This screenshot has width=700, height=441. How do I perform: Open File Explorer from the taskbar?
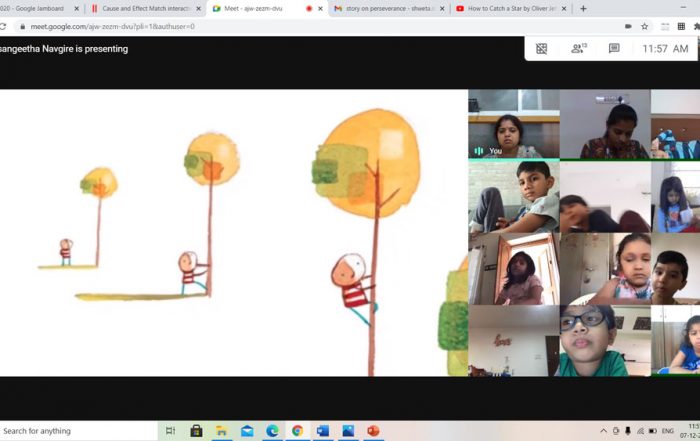221,431
